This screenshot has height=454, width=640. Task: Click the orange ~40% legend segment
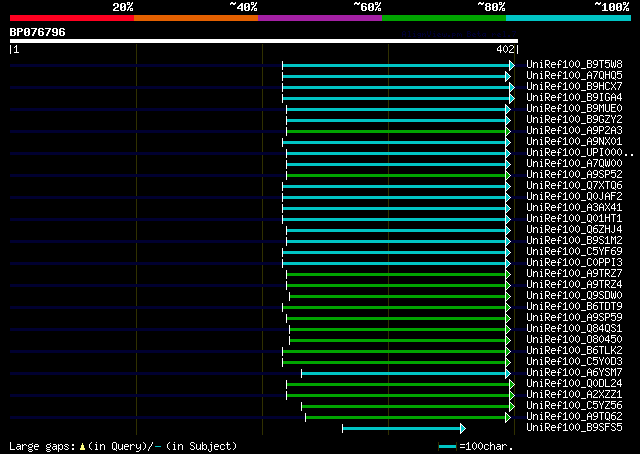tap(195, 18)
